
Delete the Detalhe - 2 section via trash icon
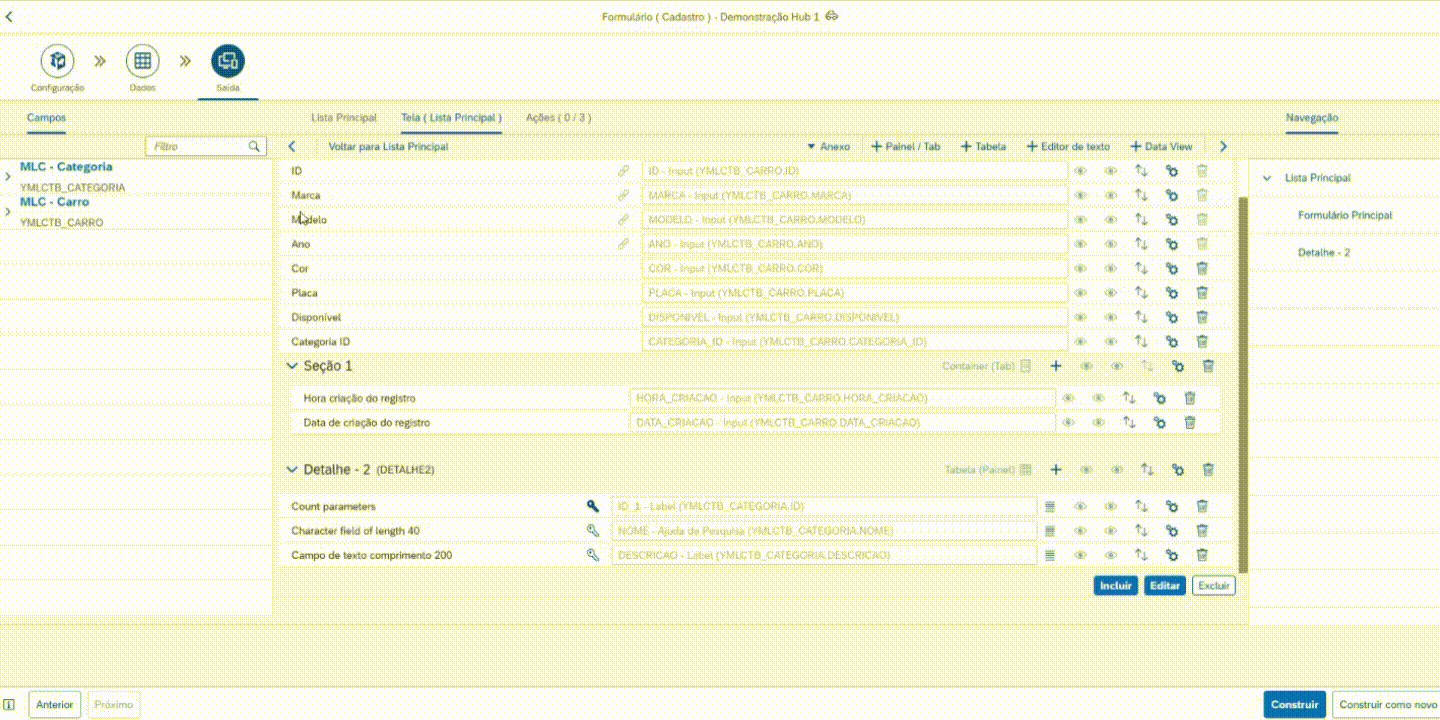(x=1208, y=469)
